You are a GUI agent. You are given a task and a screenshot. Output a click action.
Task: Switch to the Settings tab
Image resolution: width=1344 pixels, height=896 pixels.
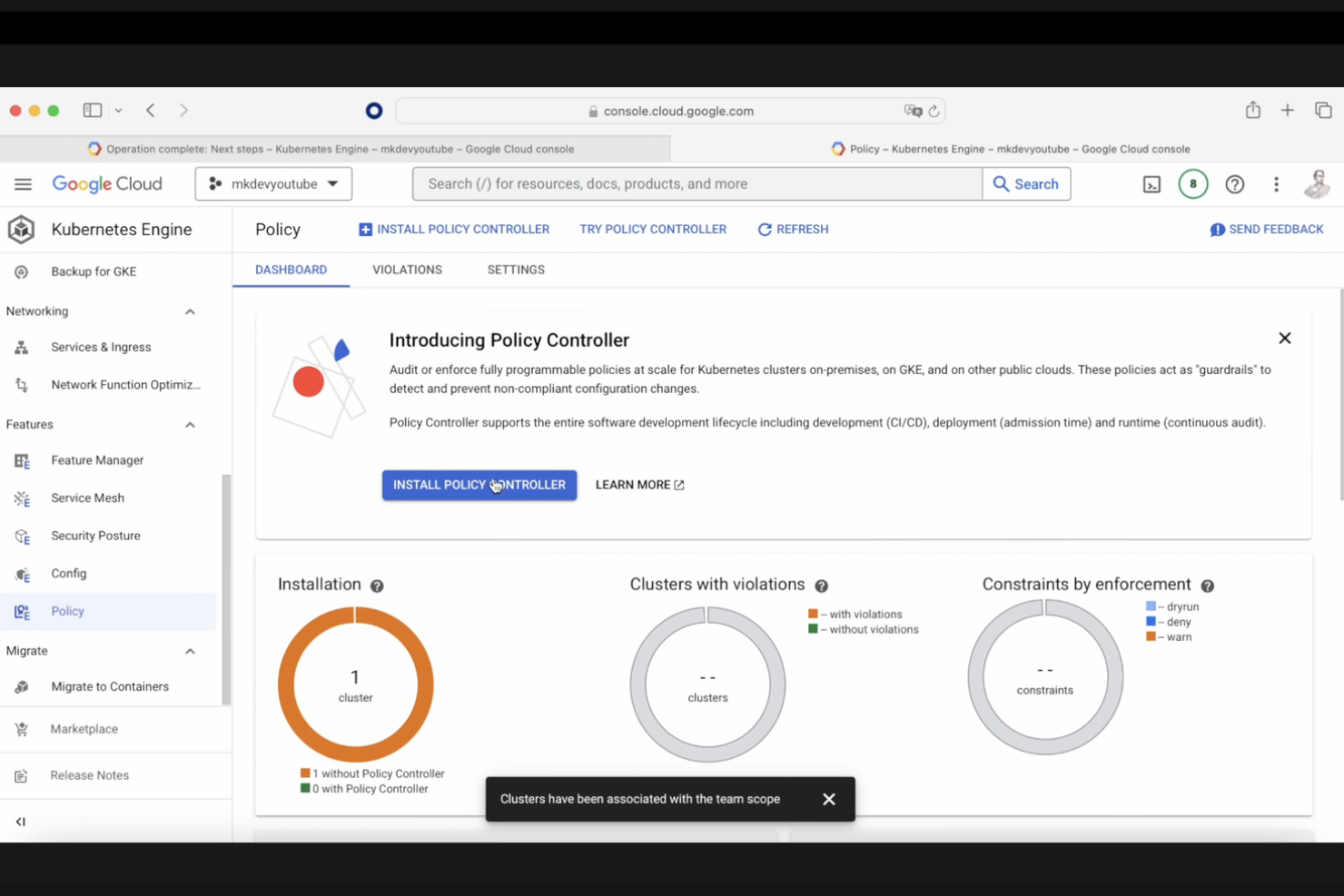pyautogui.click(x=515, y=270)
